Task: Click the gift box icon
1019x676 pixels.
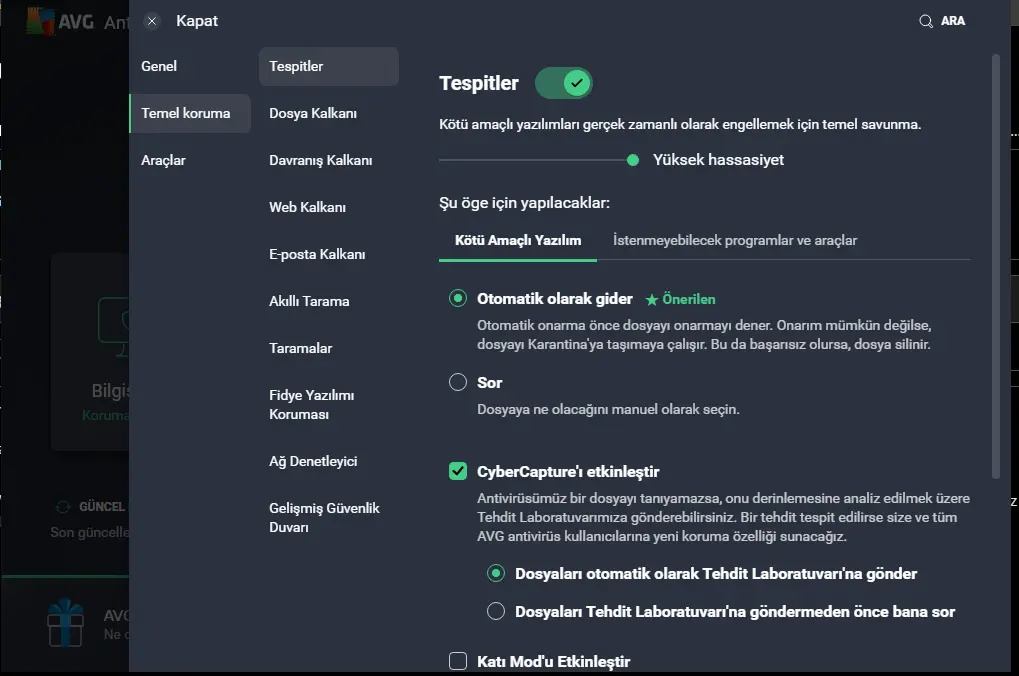Action: 66,623
